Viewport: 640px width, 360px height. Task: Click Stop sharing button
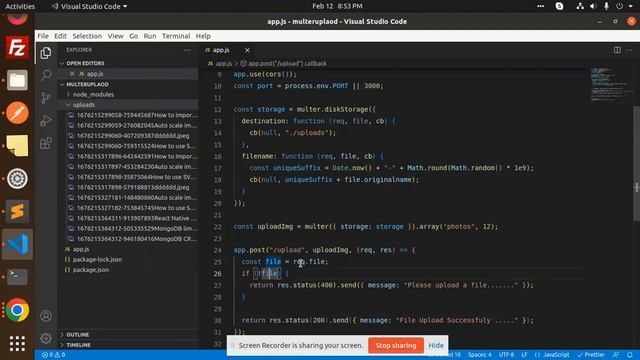pyautogui.click(x=396, y=345)
